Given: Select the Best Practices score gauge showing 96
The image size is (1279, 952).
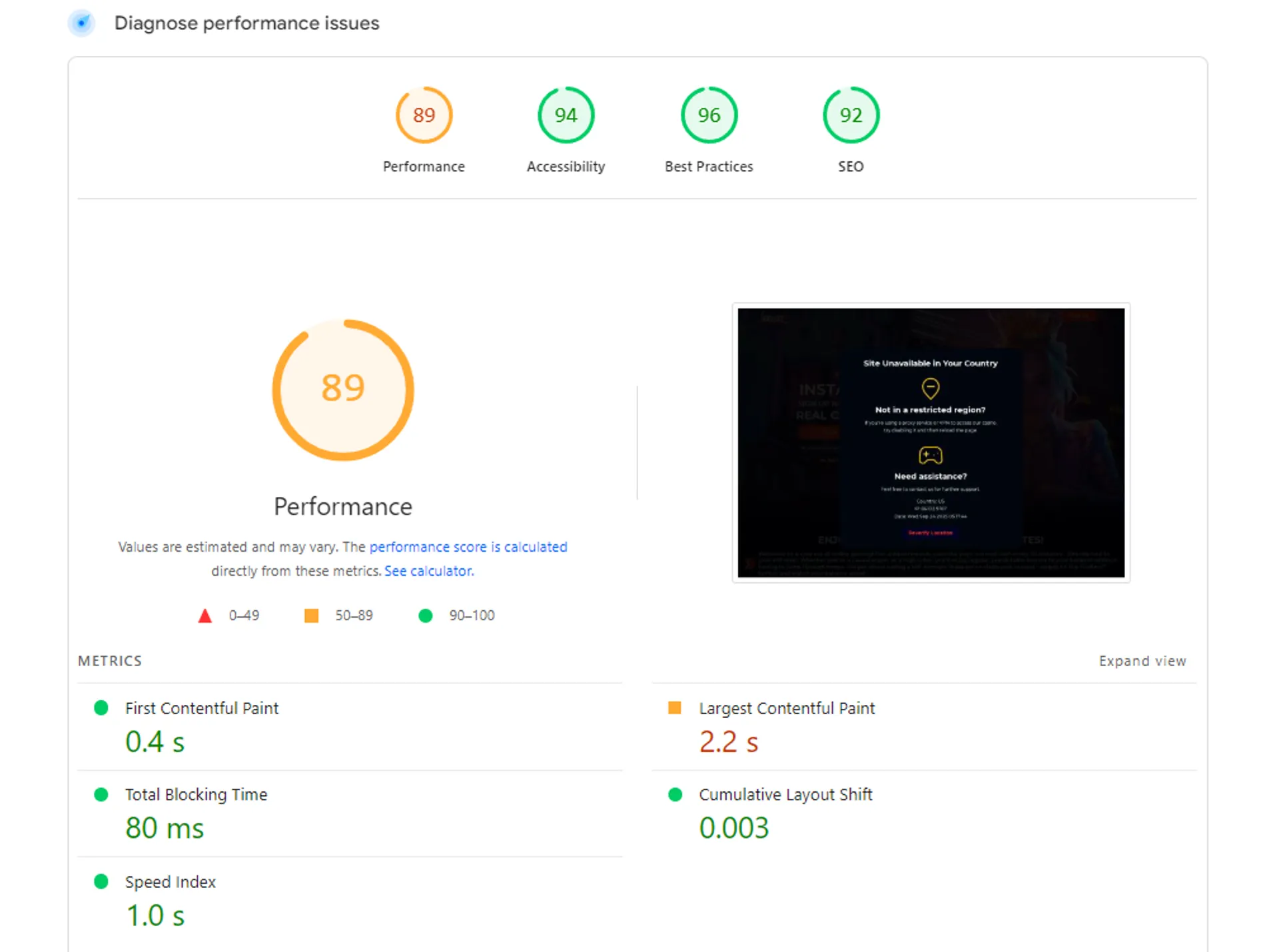Looking at the screenshot, I should 708,115.
